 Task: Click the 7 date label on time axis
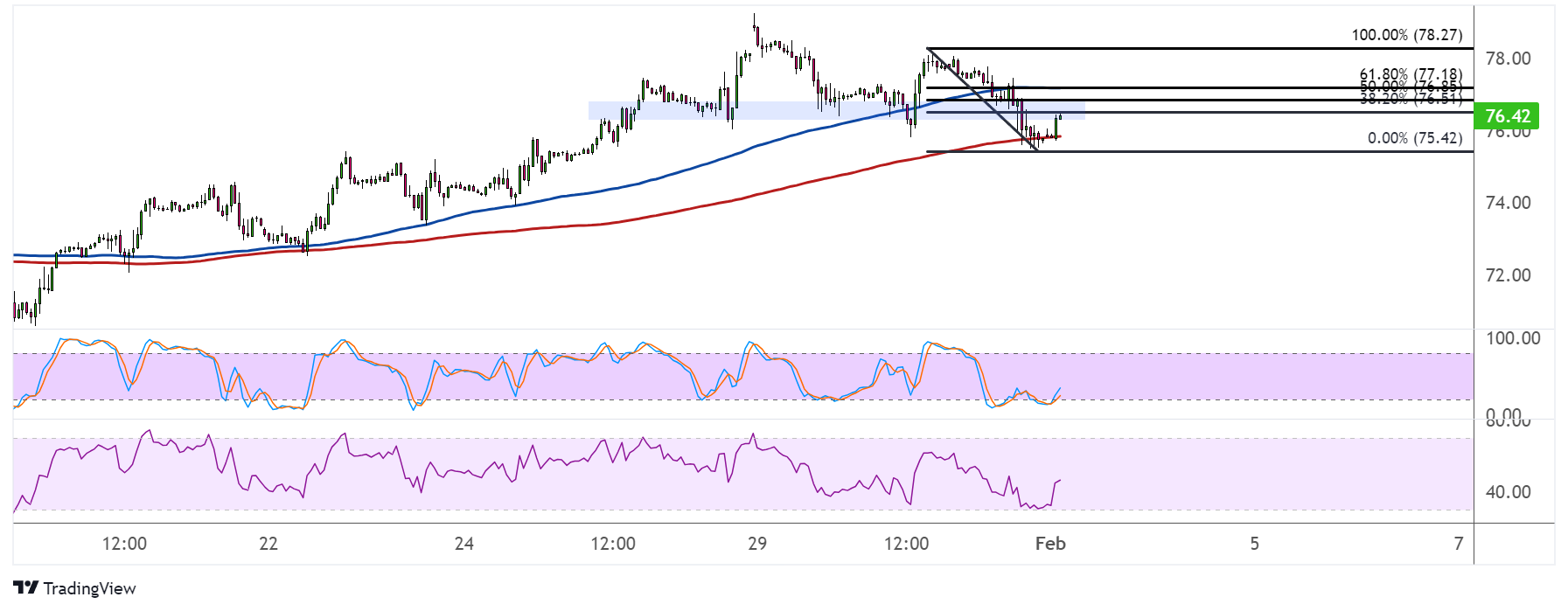coord(1459,544)
